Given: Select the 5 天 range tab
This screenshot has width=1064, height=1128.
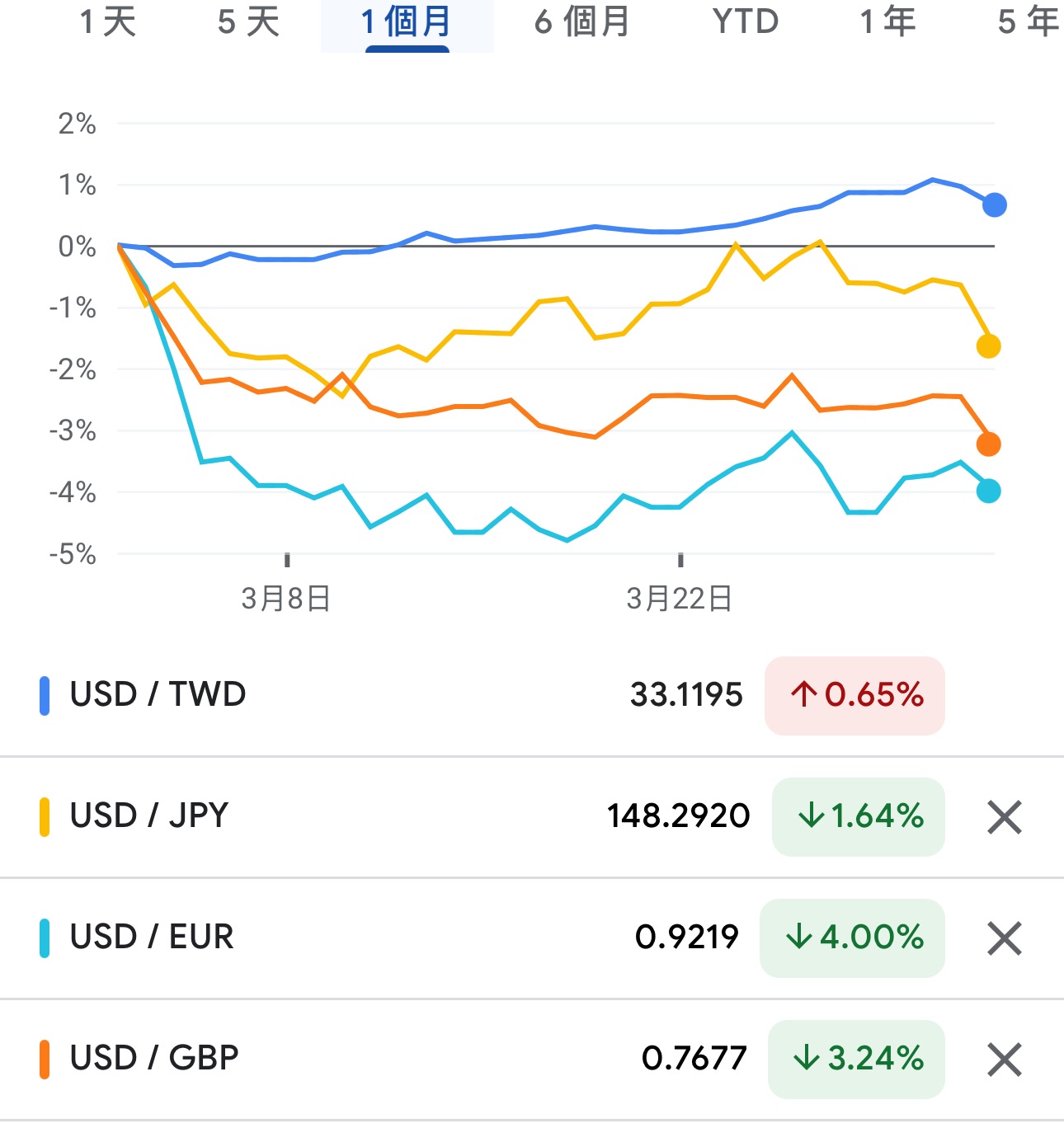Looking at the screenshot, I should 248,22.
